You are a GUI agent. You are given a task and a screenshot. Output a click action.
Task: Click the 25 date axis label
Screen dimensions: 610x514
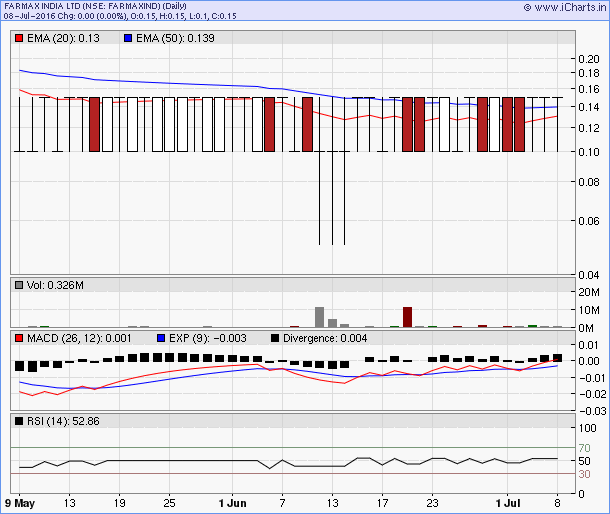click(x=169, y=503)
